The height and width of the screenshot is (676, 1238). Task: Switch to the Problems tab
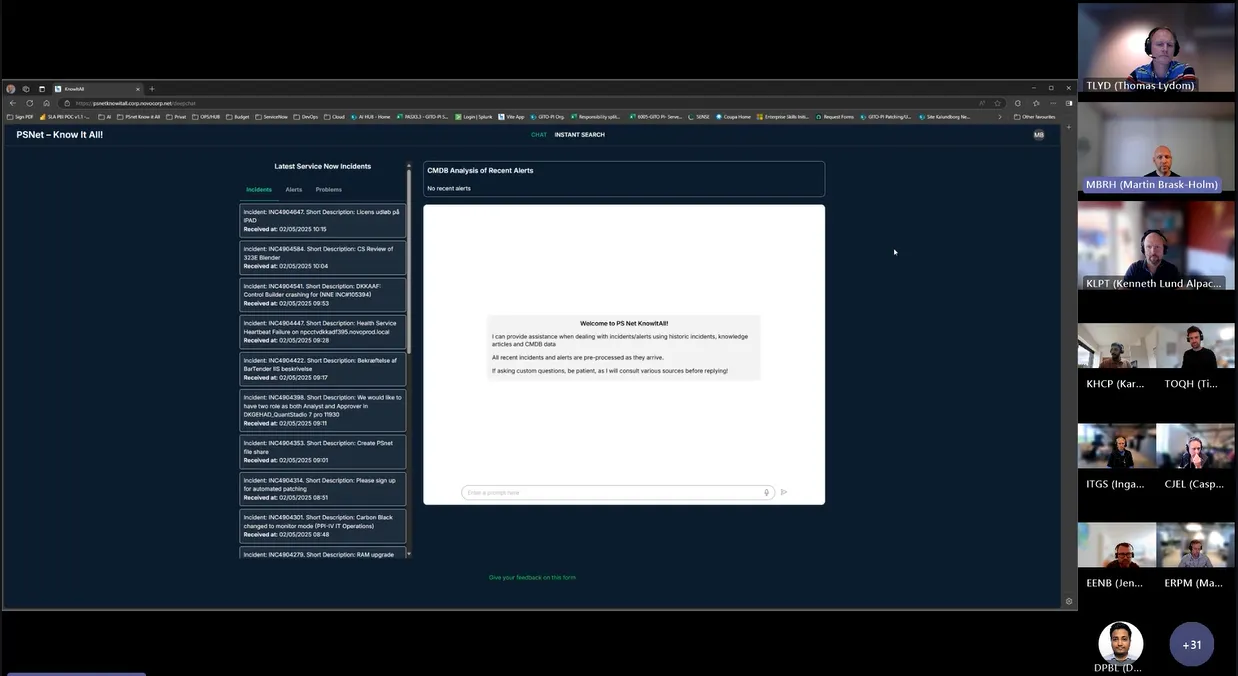pos(328,189)
